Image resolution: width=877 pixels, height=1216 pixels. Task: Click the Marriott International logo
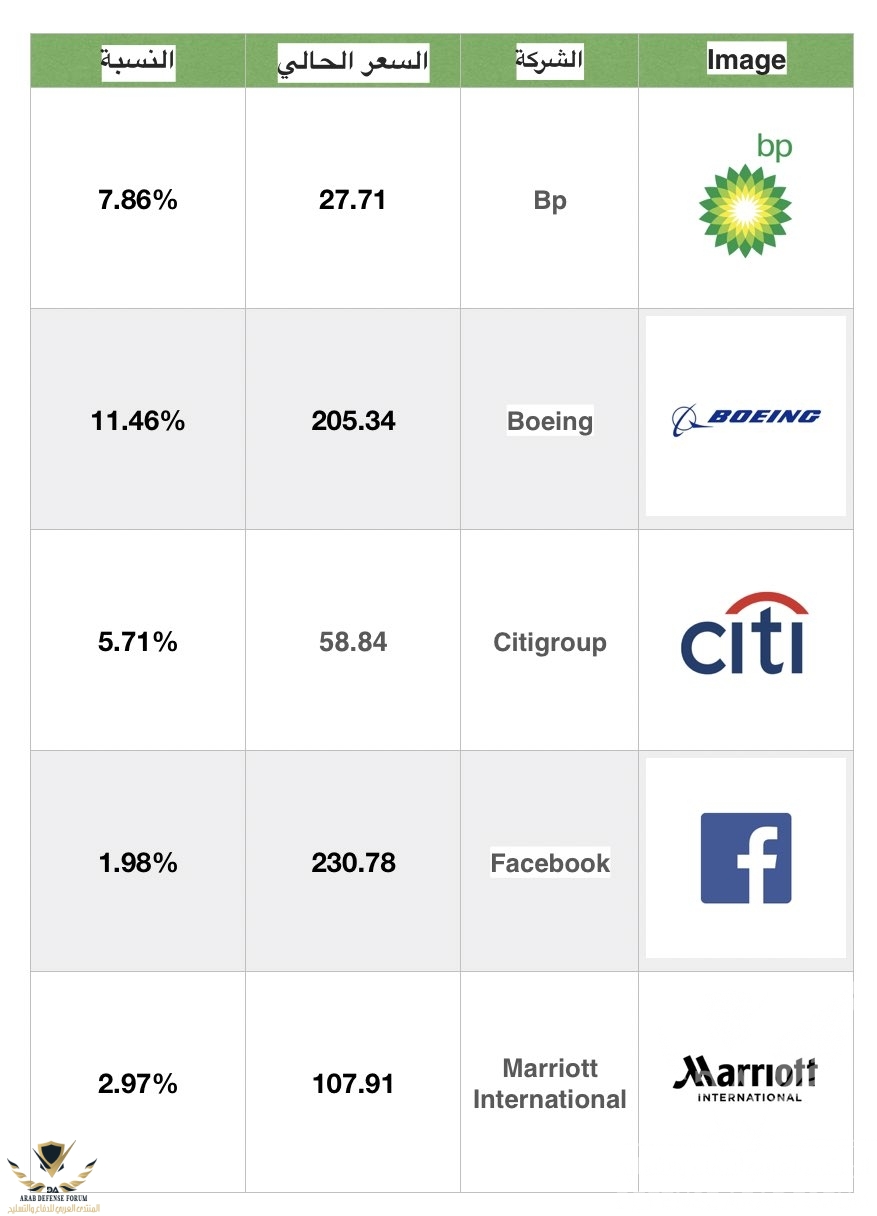click(x=745, y=1078)
